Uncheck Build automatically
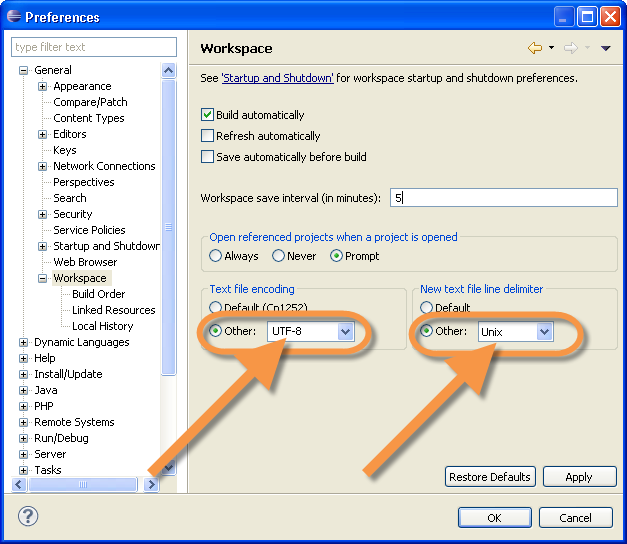This screenshot has width=627, height=544. pyautogui.click(x=208, y=115)
